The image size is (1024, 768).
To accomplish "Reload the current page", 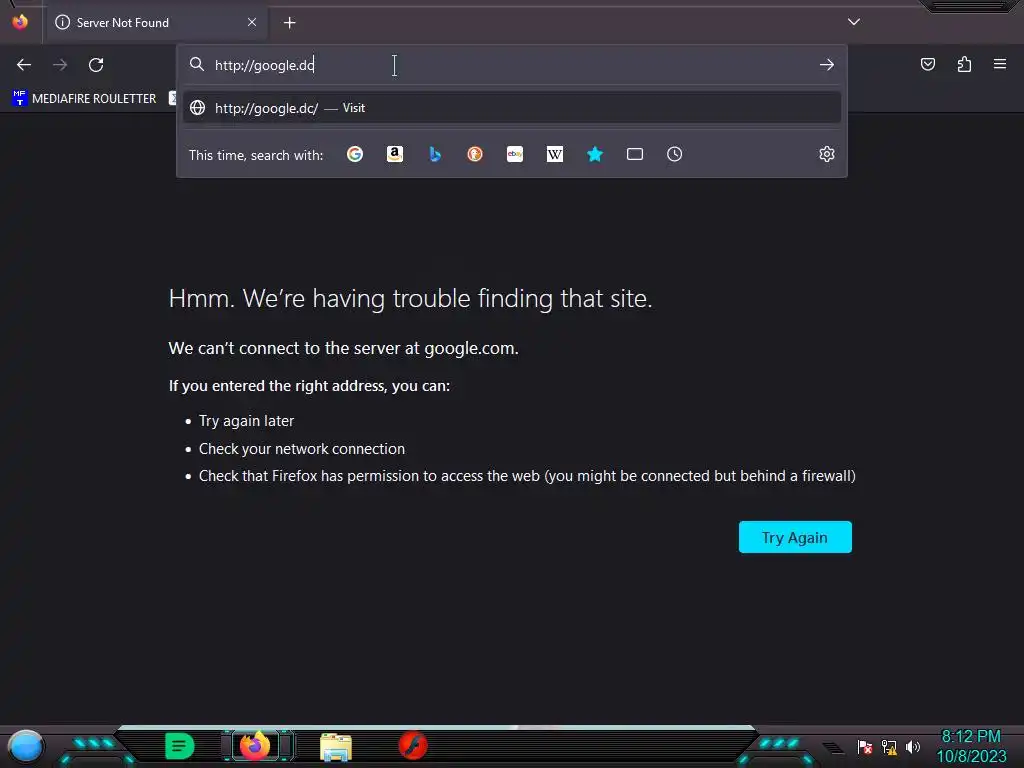I will click(x=96, y=65).
